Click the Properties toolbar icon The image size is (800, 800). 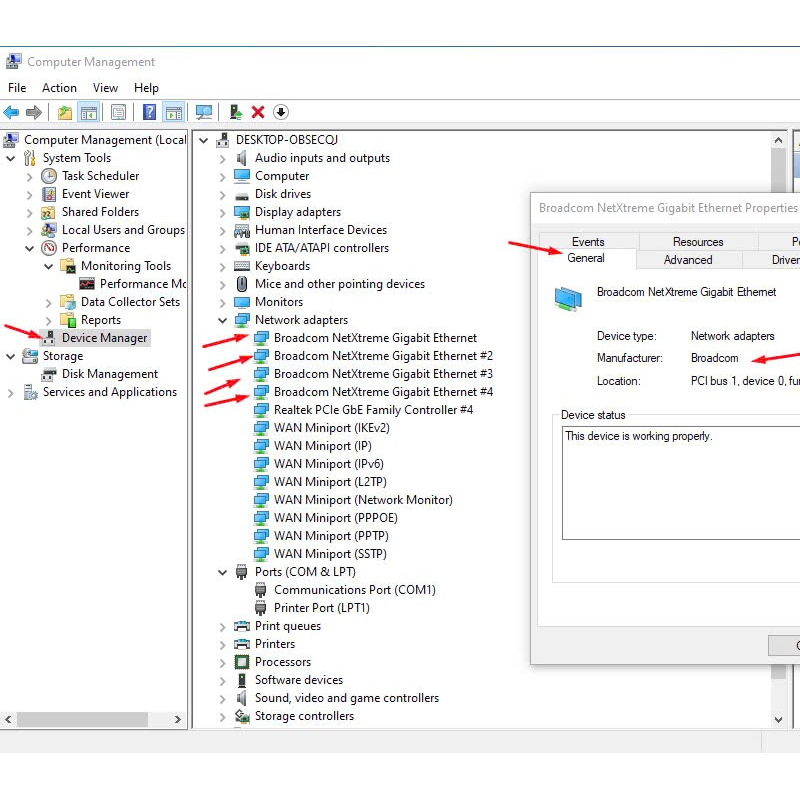tap(118, 112)
